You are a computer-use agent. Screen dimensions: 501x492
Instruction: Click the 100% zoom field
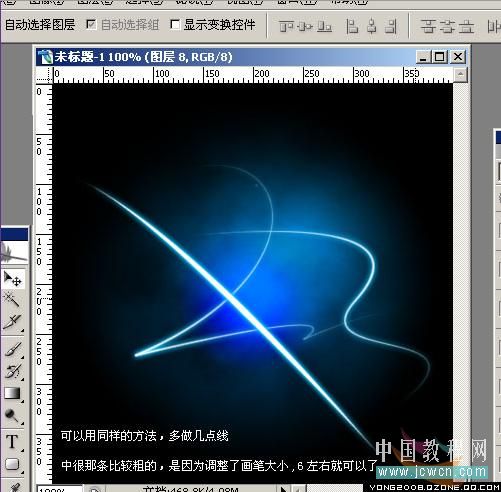59,489
